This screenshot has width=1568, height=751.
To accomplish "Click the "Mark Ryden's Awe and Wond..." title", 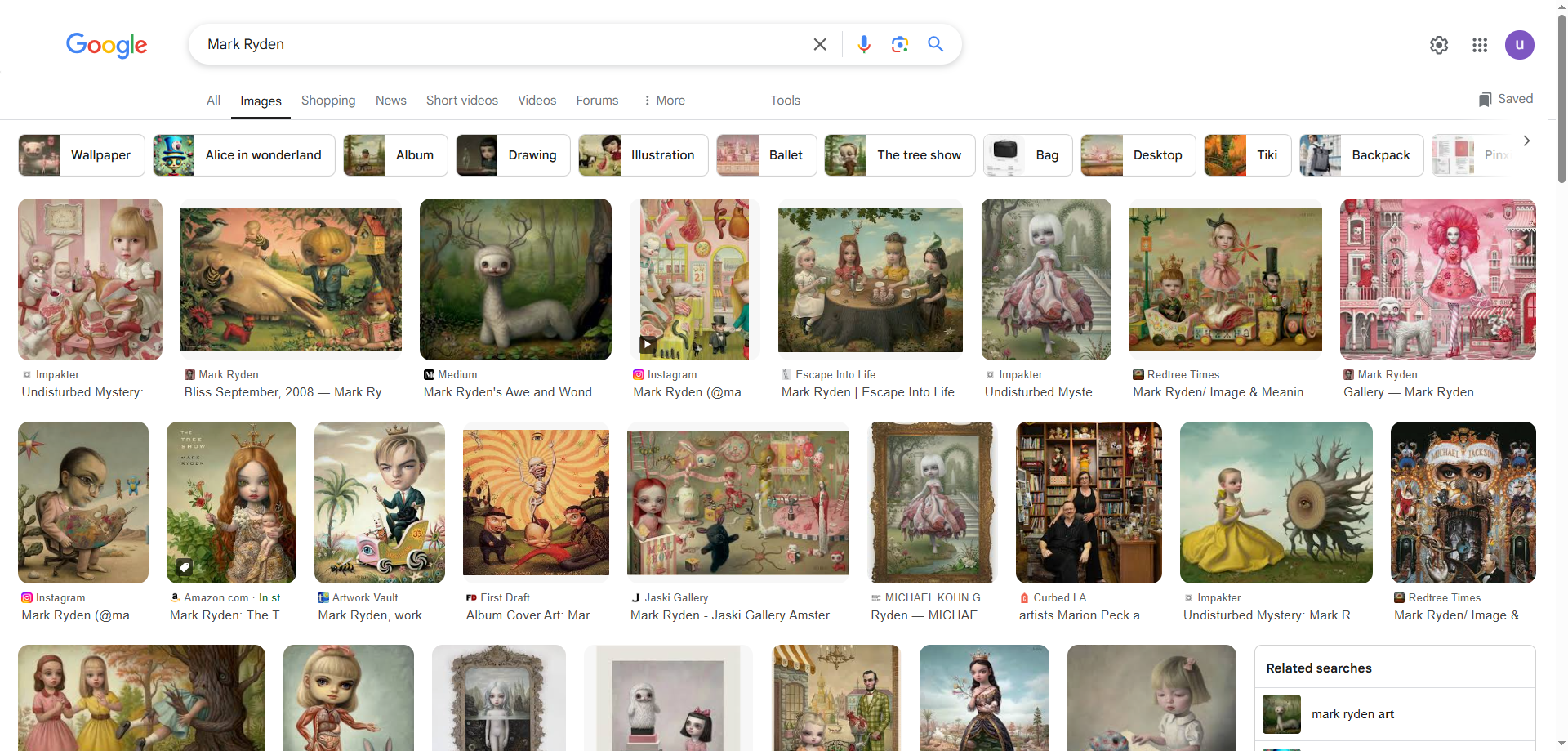I will pyautogui.click(x=514, y=392).
